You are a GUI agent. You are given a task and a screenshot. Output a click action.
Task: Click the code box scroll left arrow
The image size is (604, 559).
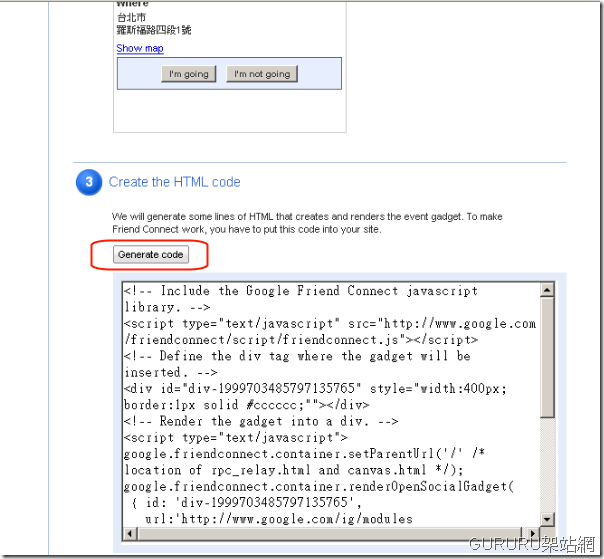click(x=130, y=534)
